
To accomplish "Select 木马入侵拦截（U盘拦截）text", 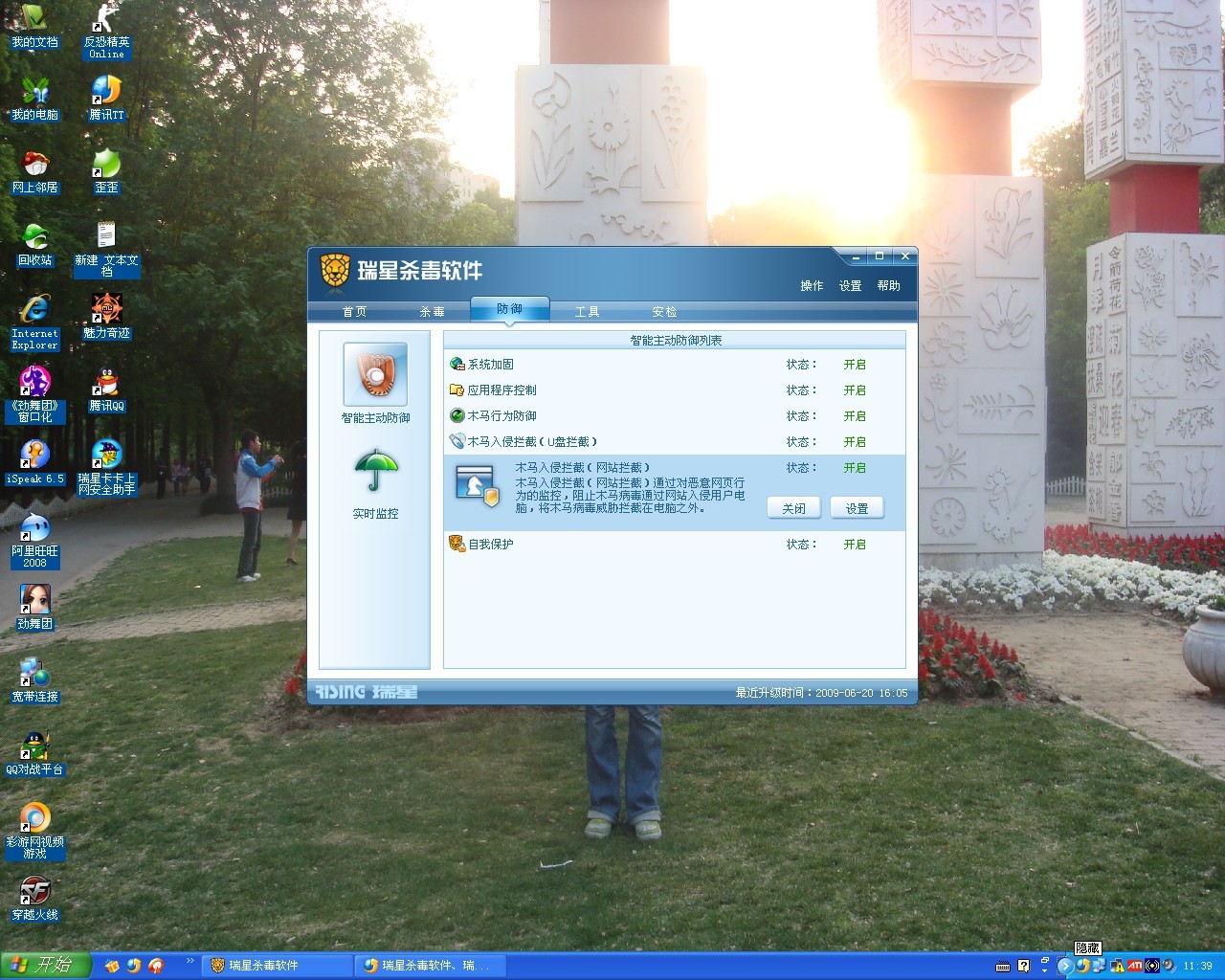I will (x=532, y=442).
